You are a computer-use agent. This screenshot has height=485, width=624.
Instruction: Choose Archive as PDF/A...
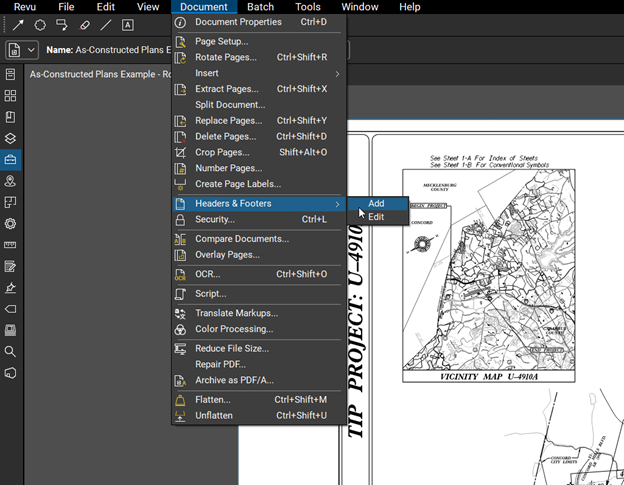click(258, 380)
